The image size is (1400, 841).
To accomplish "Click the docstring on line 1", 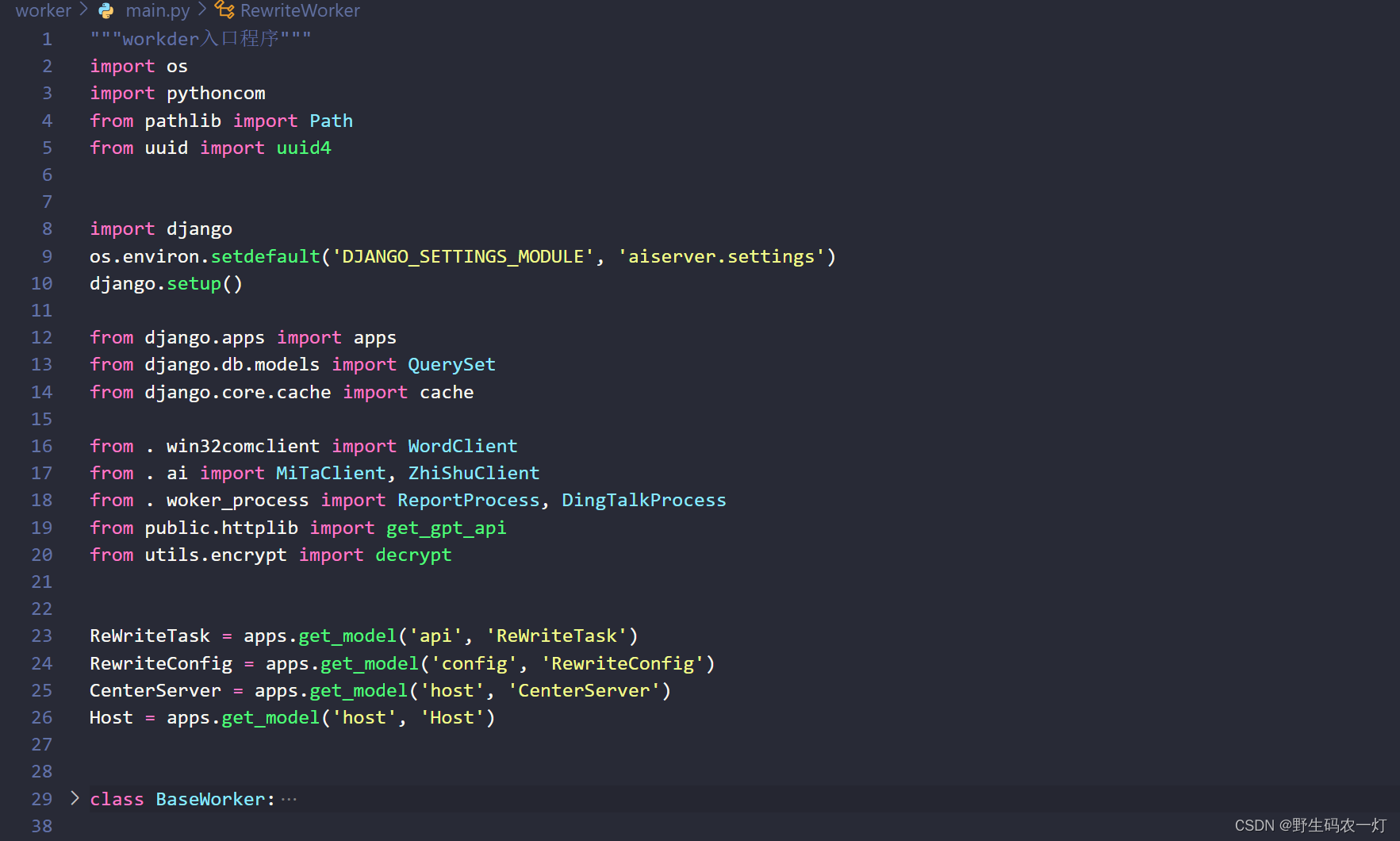I will pyautogui.click(x=201, y=39).
